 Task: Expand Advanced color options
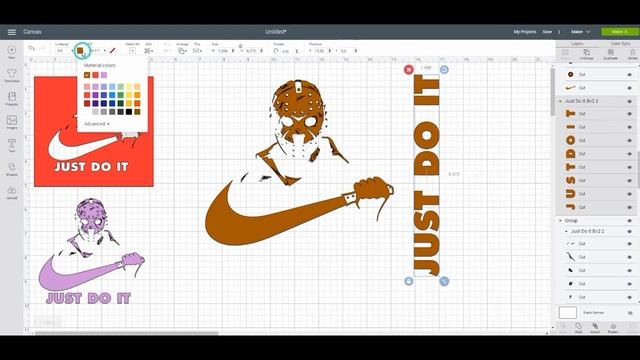(97, 124)
